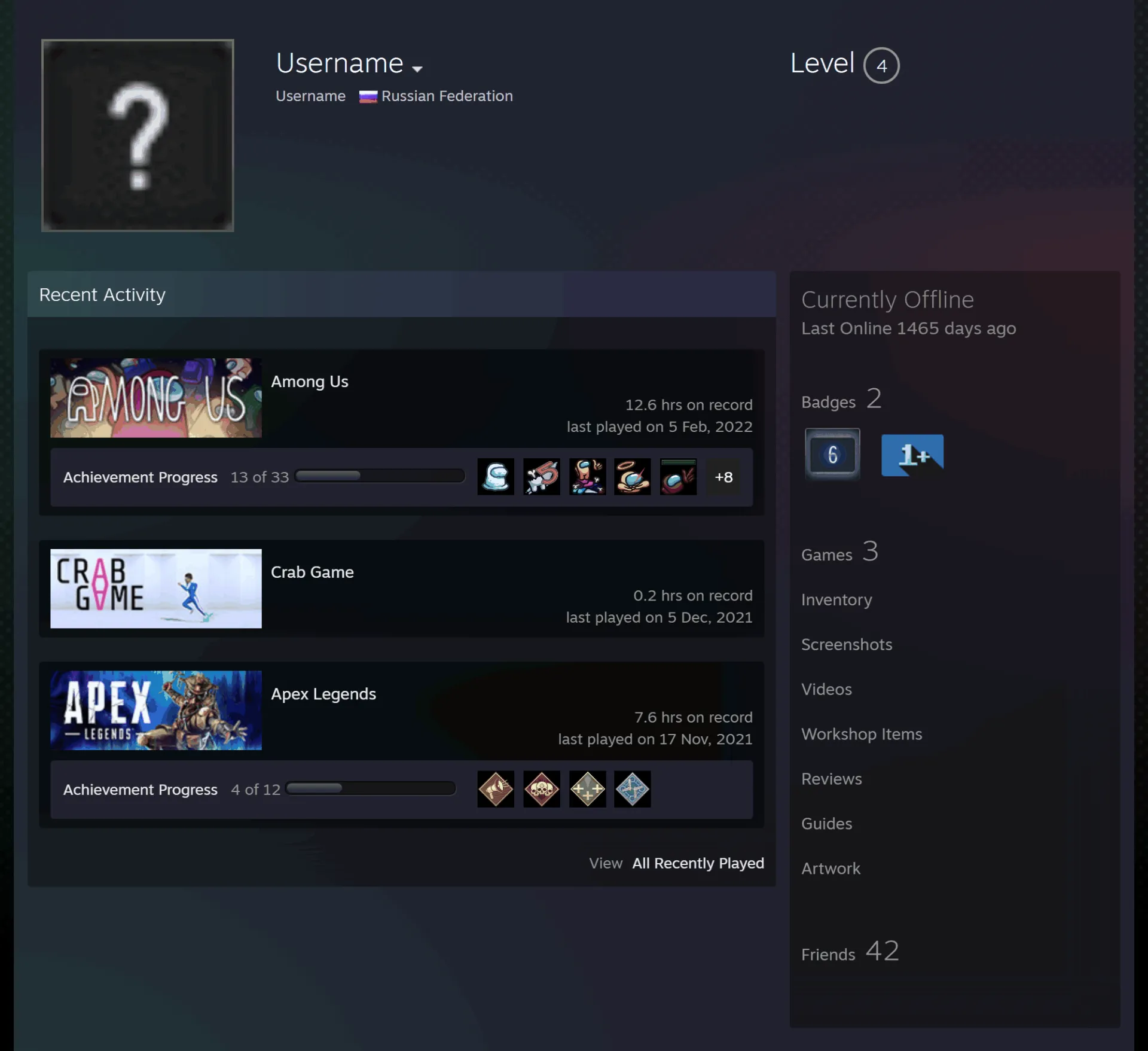This screenshot has width=1148, height=1051.
Task: Open the Apex megaphone achievement icon
Action: pyautogui.click(x=496, y=789)
